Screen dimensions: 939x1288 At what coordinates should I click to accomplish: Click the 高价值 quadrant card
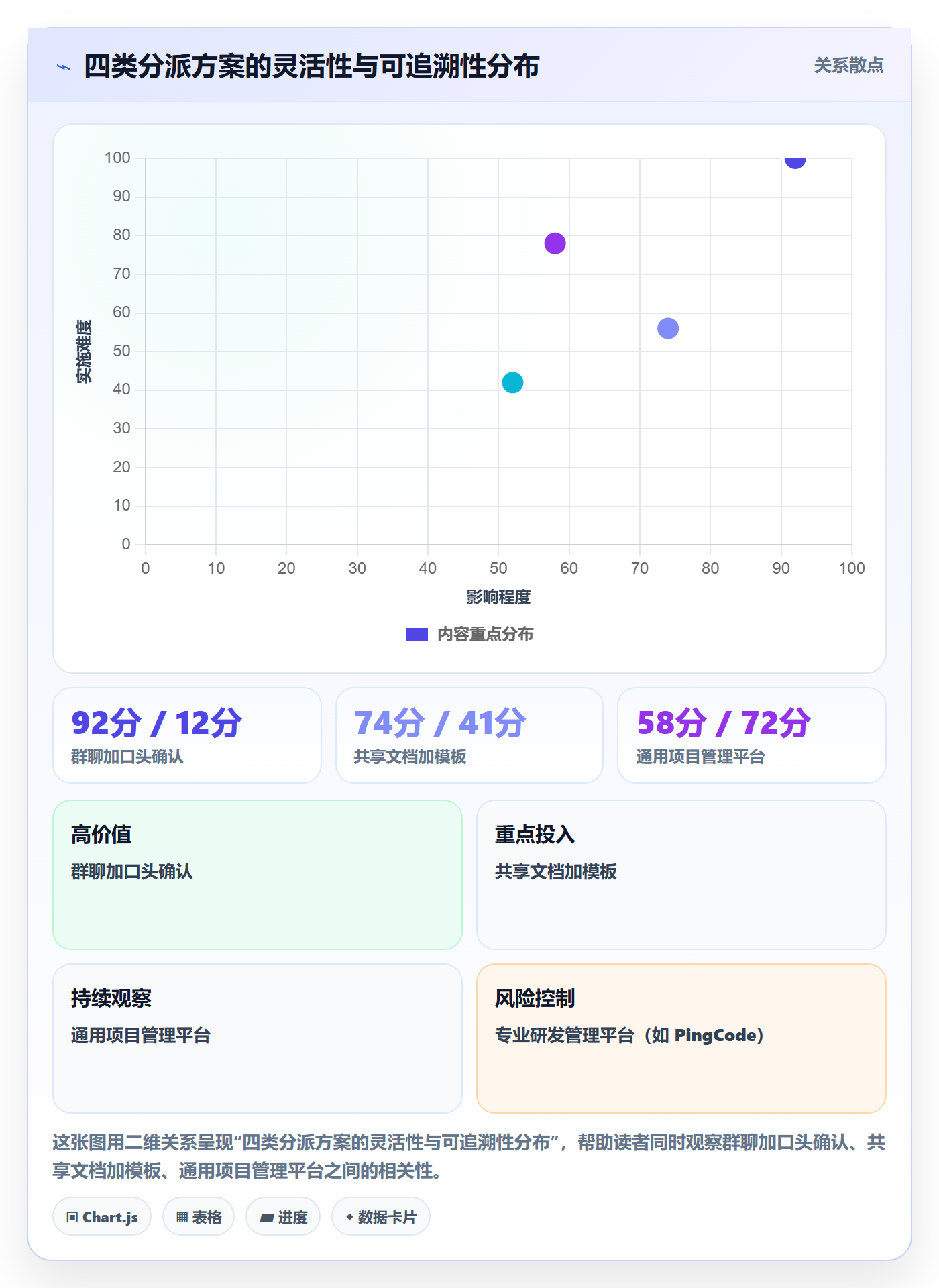coord(258,875)
